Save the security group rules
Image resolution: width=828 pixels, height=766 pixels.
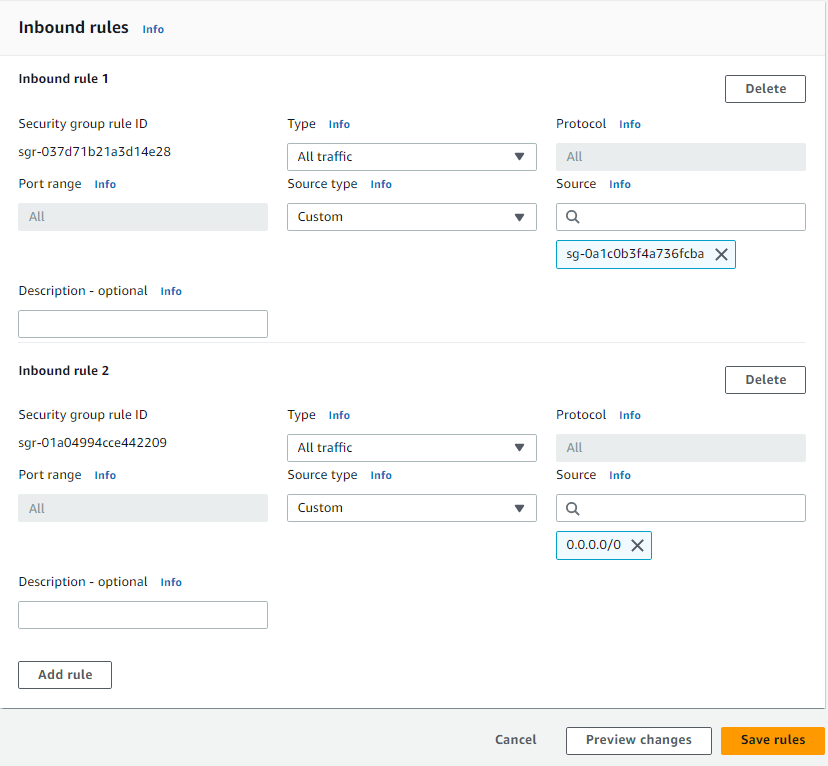772,740
